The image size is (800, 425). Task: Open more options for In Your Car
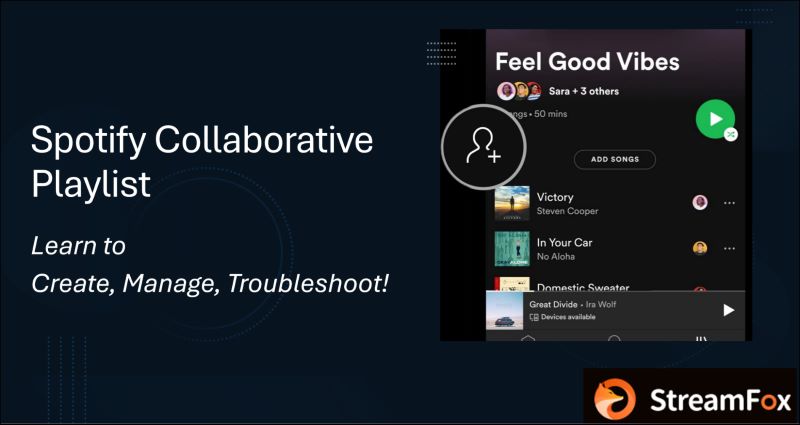tap(730, 249)
